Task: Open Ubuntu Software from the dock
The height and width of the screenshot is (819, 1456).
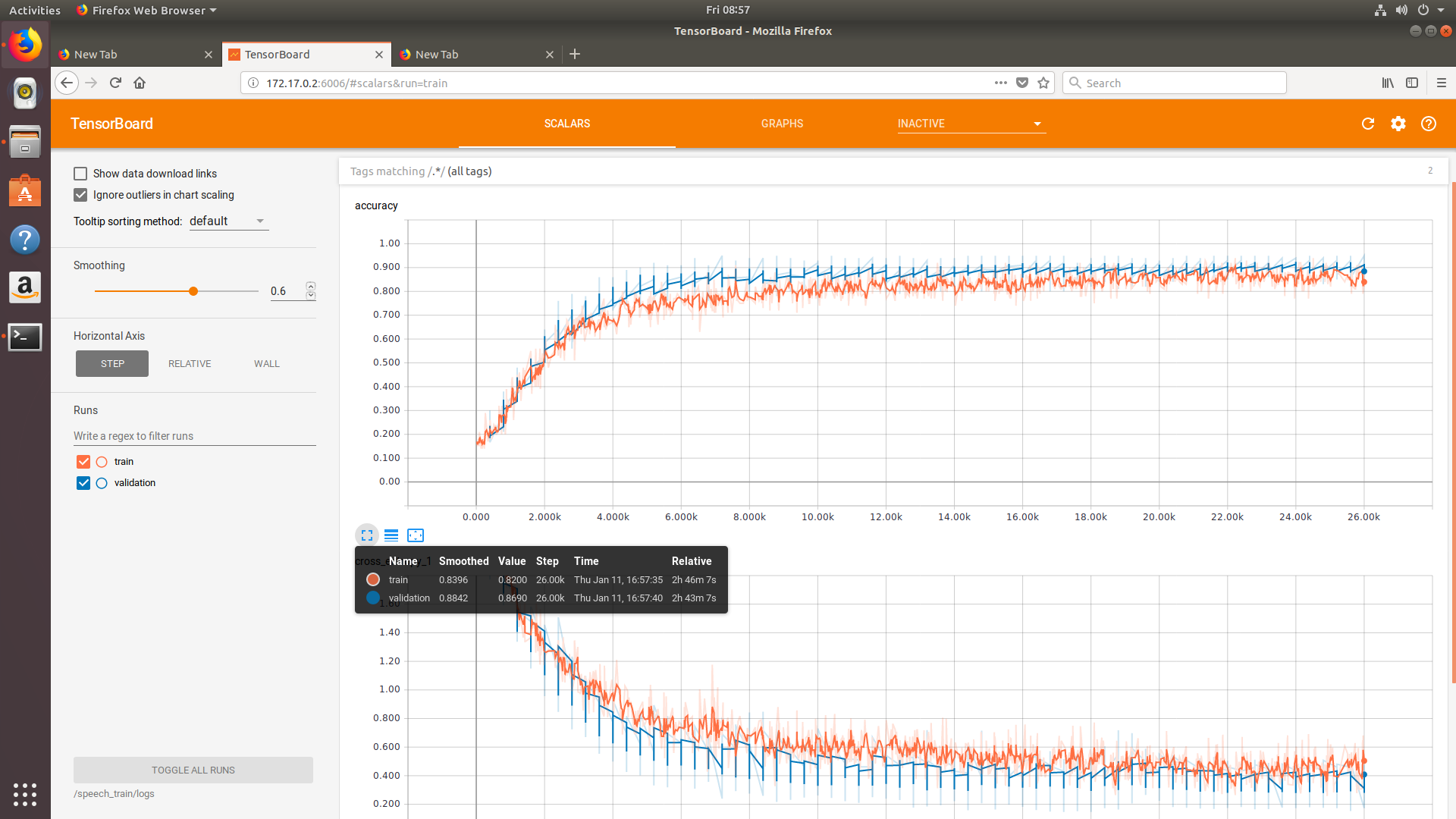Action: 25,190
